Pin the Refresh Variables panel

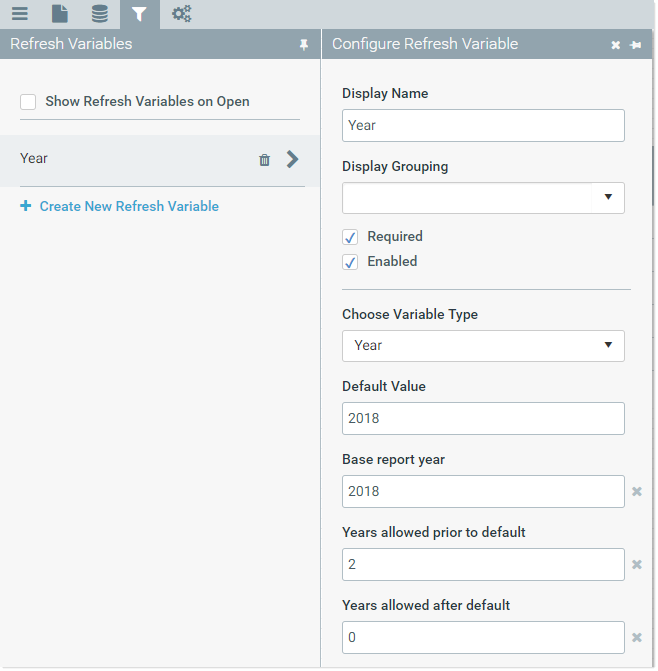(x=304, y=45)
